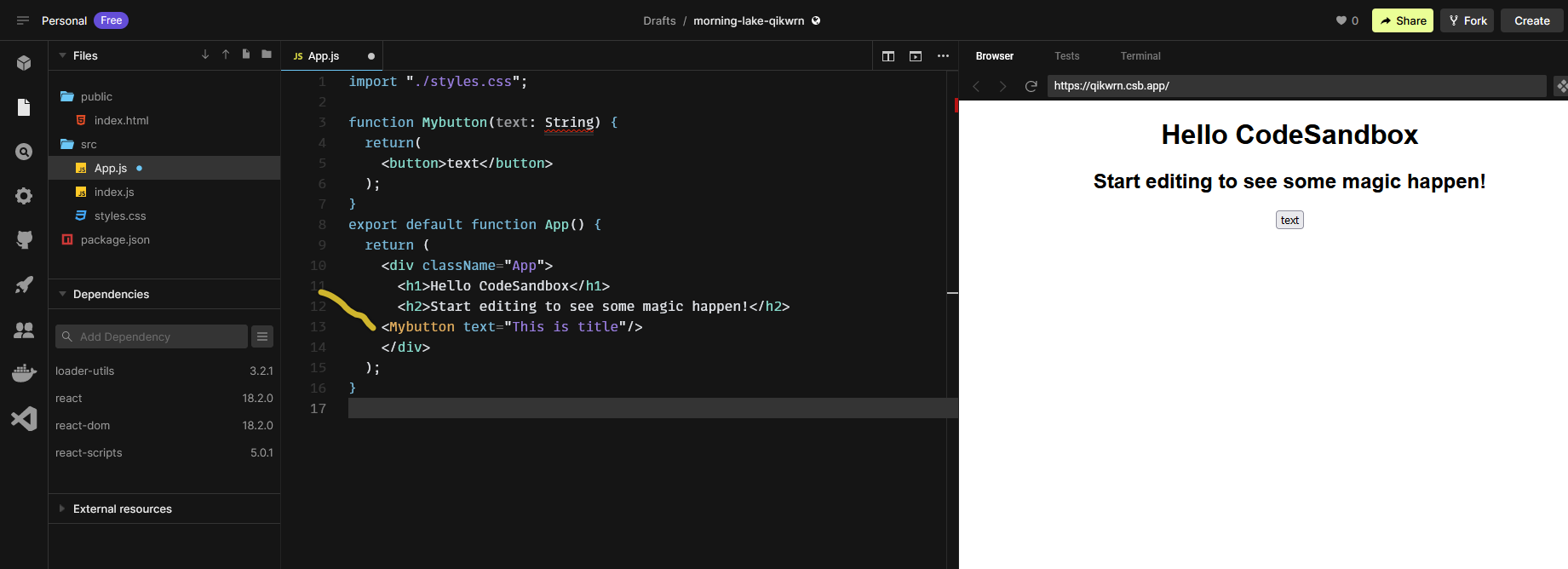
Task: Open the GitHub panel in sidebar
Action: 24,240
